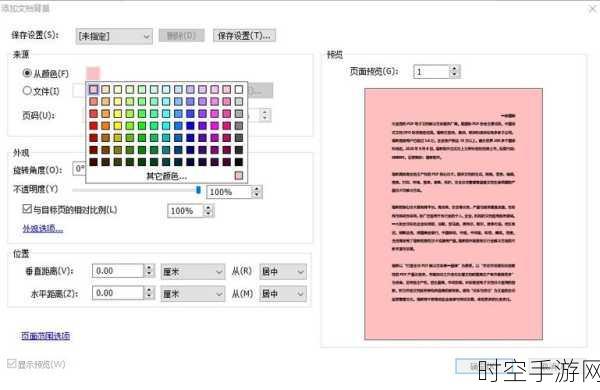Open the 水平距离 unit dropdown 厘米

coord(192,294)
